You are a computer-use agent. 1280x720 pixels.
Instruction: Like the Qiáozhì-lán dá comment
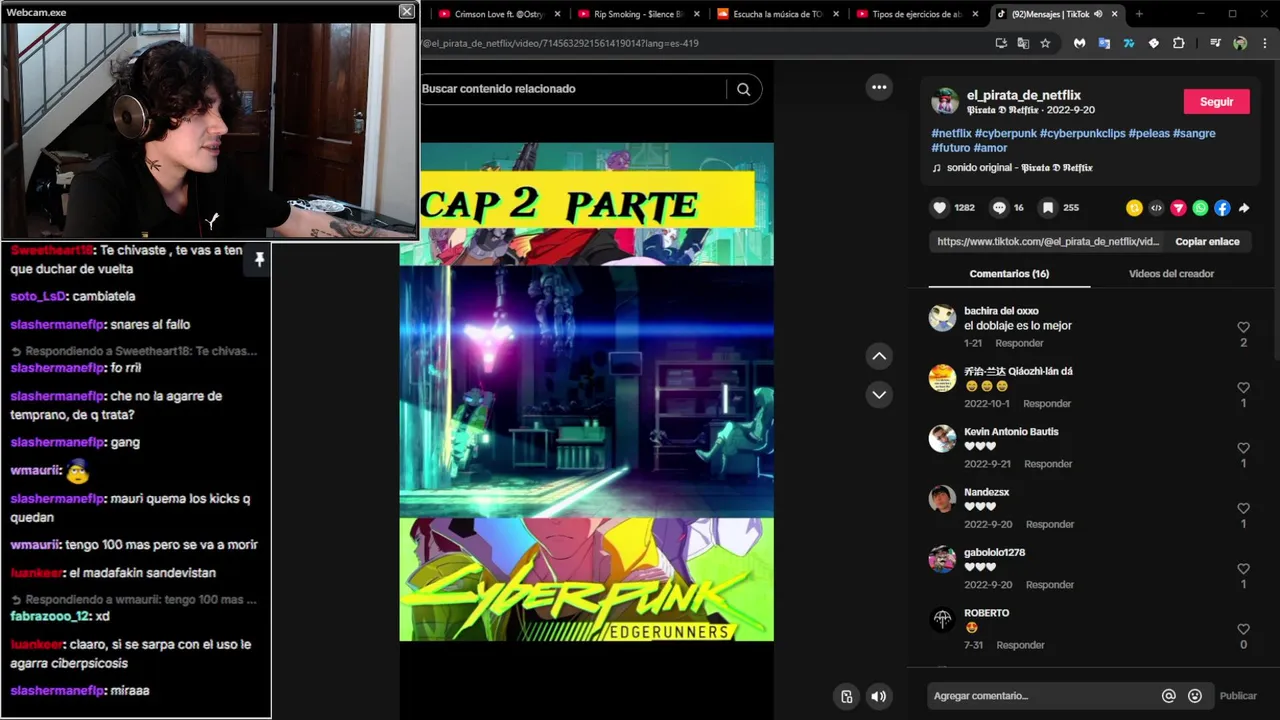point(1243,388)
